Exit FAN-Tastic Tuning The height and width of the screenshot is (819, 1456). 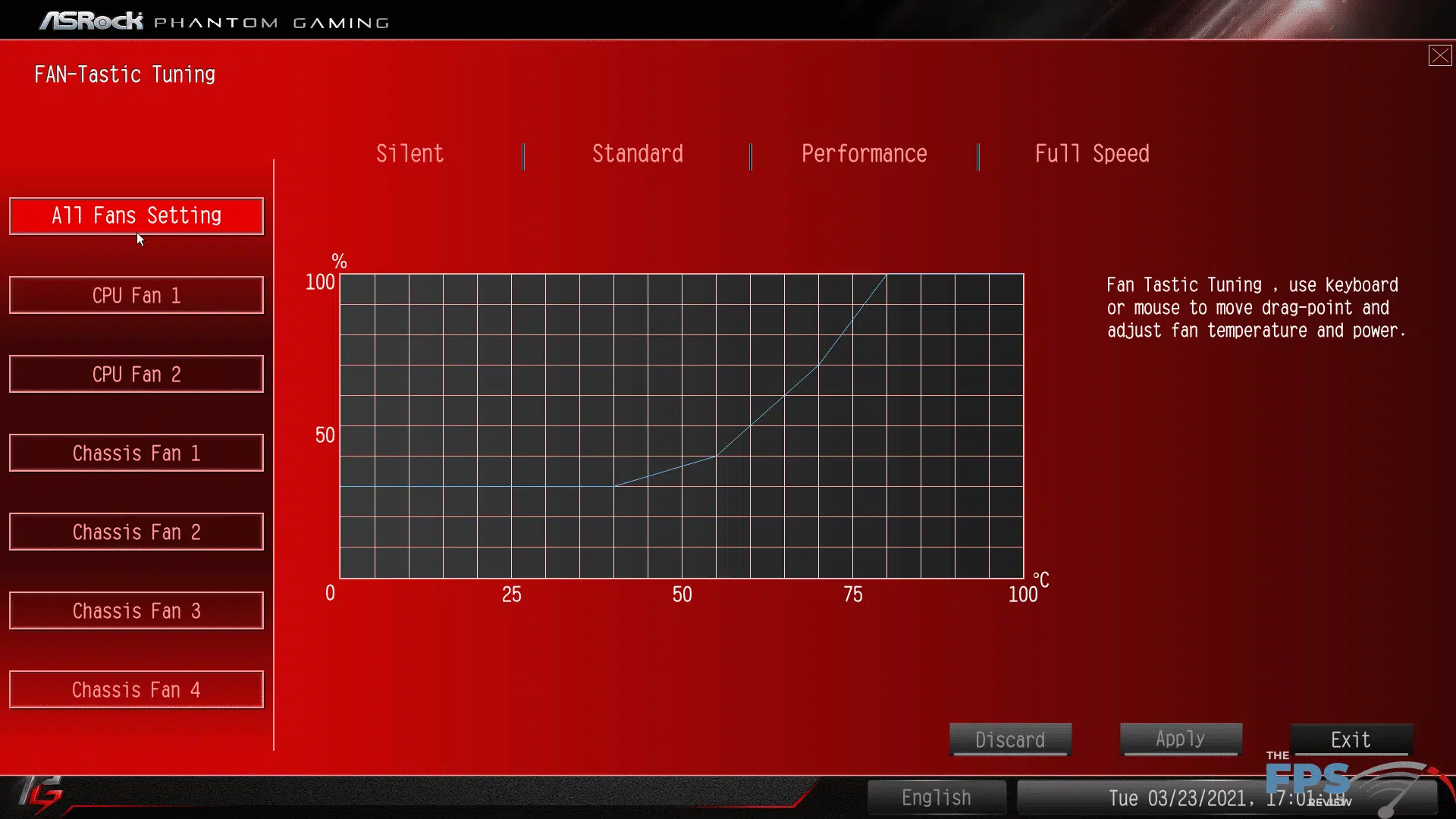pyautogui.click(x=1351, y=739)
